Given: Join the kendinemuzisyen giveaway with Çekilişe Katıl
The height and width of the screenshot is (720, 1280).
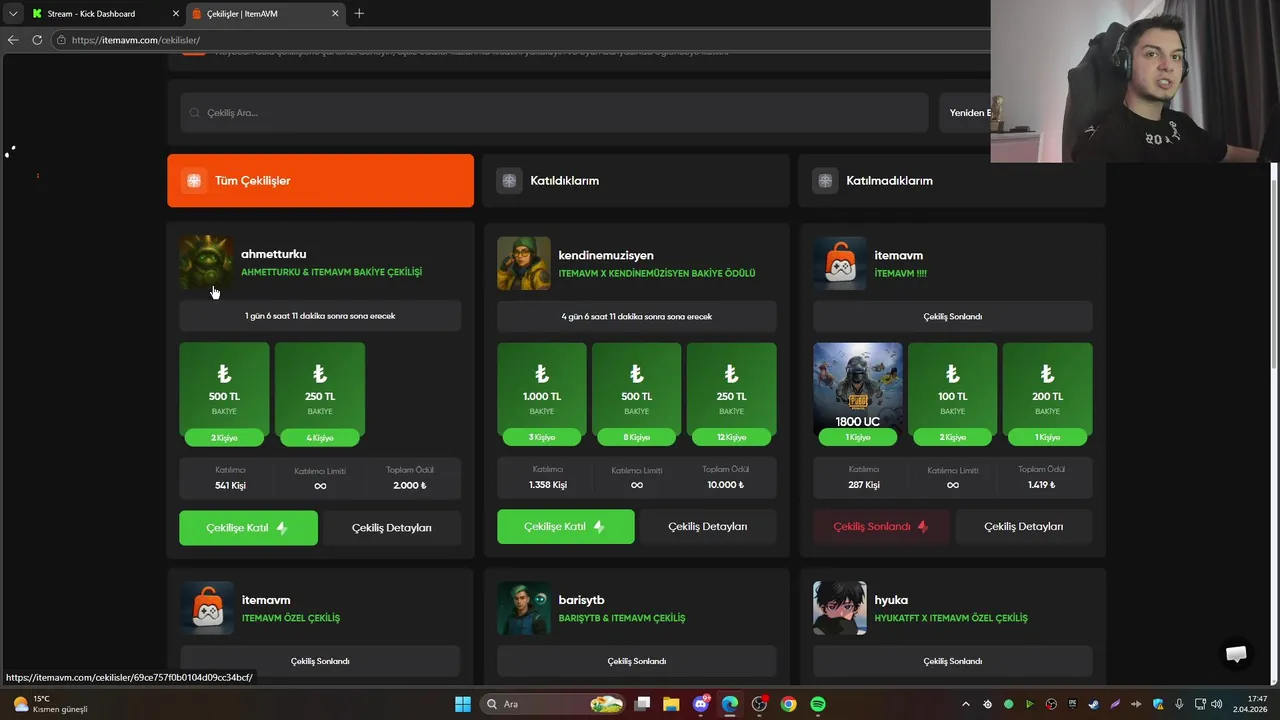Looking at the screenshot, I should [x=566, y=527].
